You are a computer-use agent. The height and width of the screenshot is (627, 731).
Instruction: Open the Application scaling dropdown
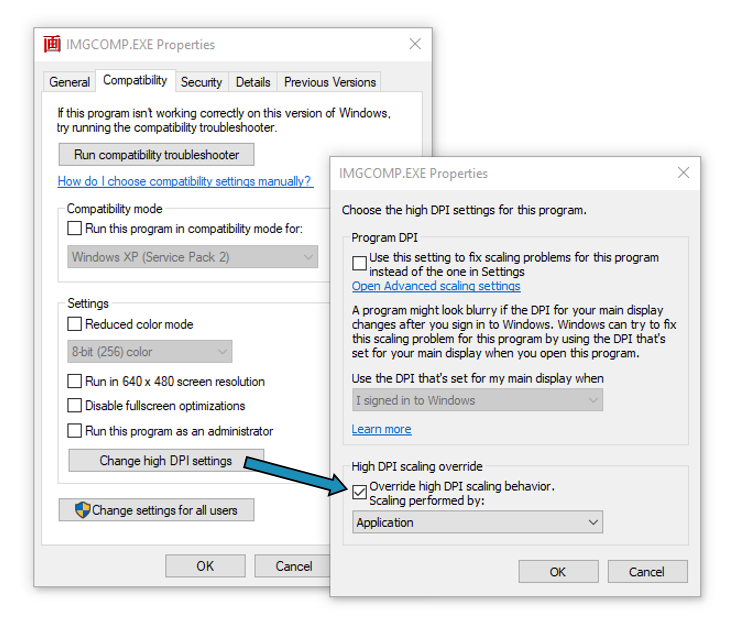[x=477, y=522]
